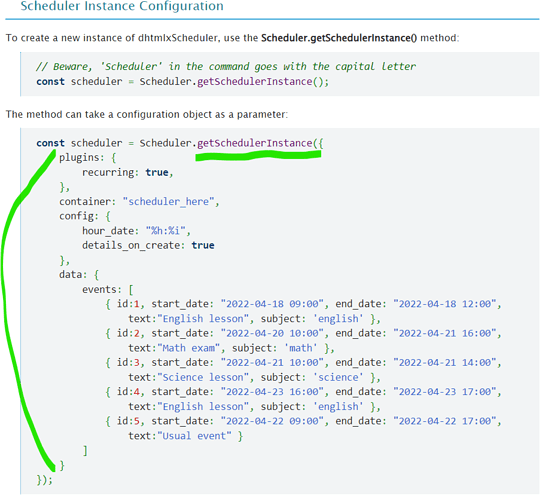This screenshot has height=499, width=558.
Task: Click the 'events: [' line
Action: (108, 290)
